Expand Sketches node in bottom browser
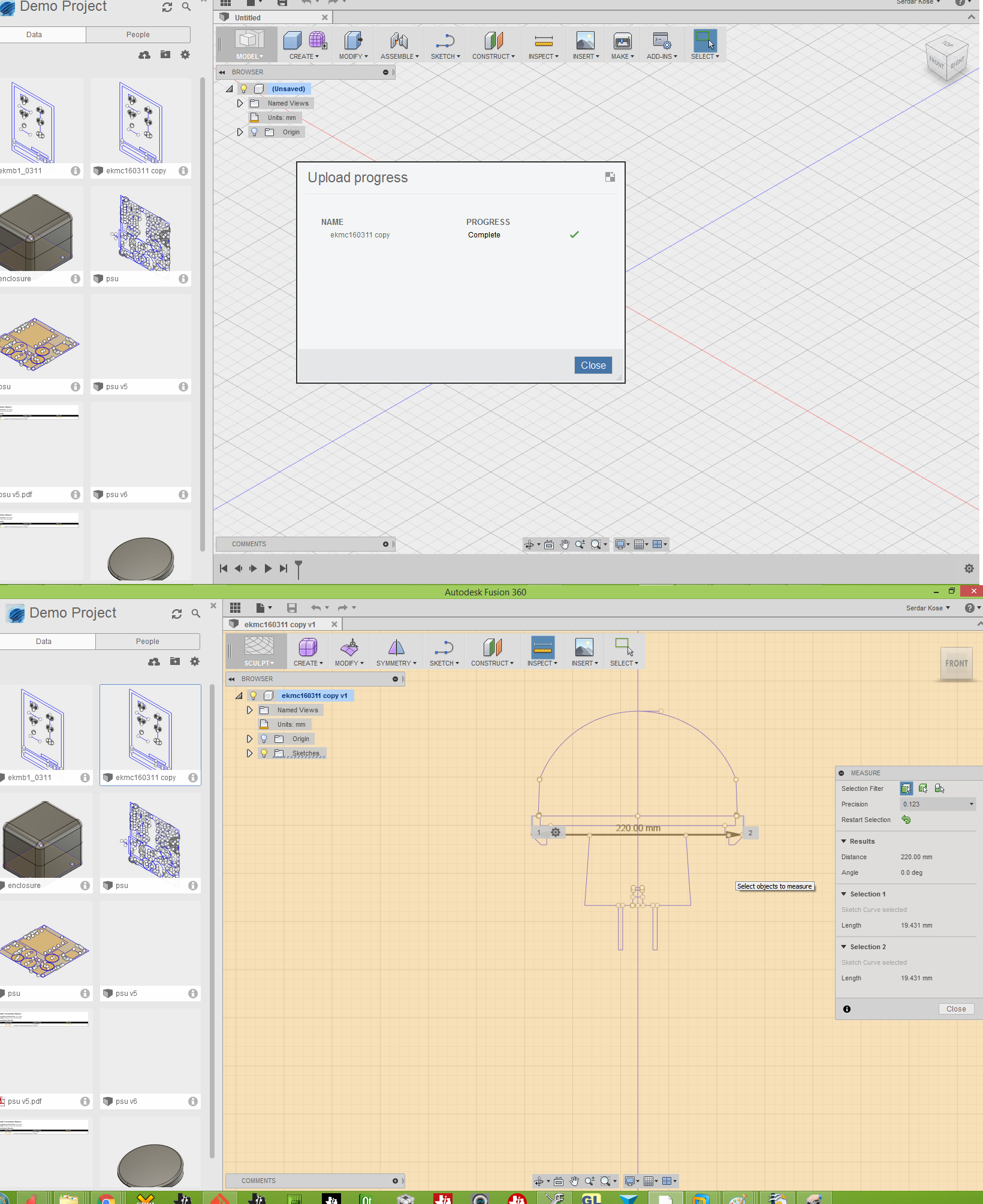 pyautogui.click(x=250, y=753)
